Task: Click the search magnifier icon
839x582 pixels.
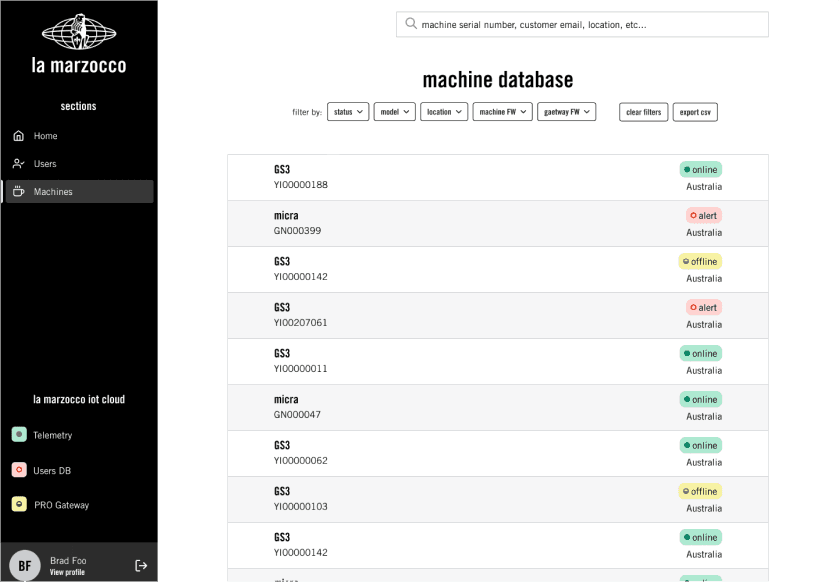Action: [x=411, y=24]
